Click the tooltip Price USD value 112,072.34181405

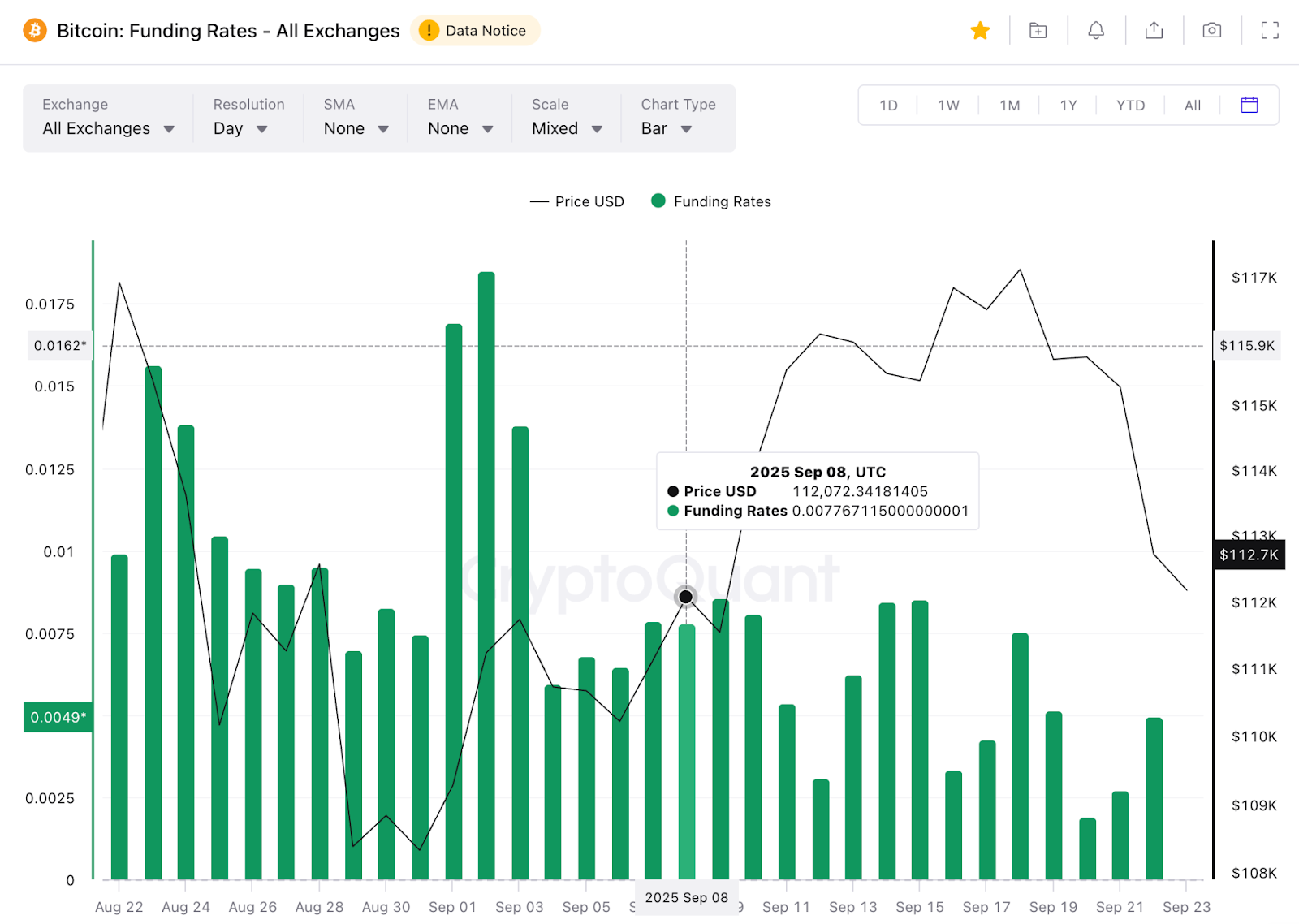(860, 491)
